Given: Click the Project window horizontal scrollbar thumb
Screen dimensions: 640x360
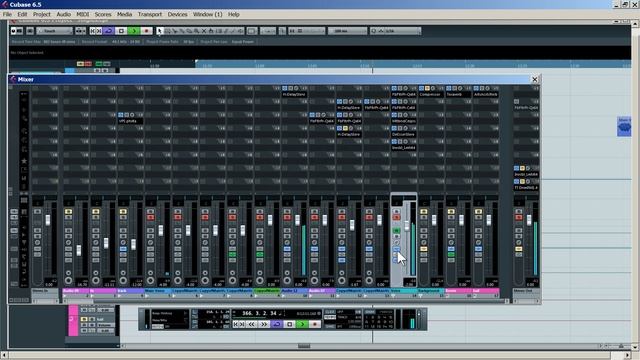Looking at the screenshot, I should click(304, 346).
